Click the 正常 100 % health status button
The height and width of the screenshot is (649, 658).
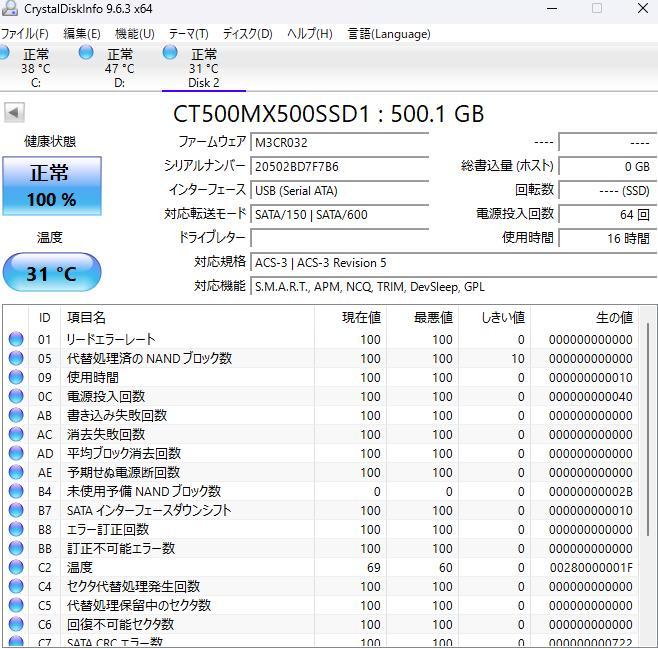point(52,186)
